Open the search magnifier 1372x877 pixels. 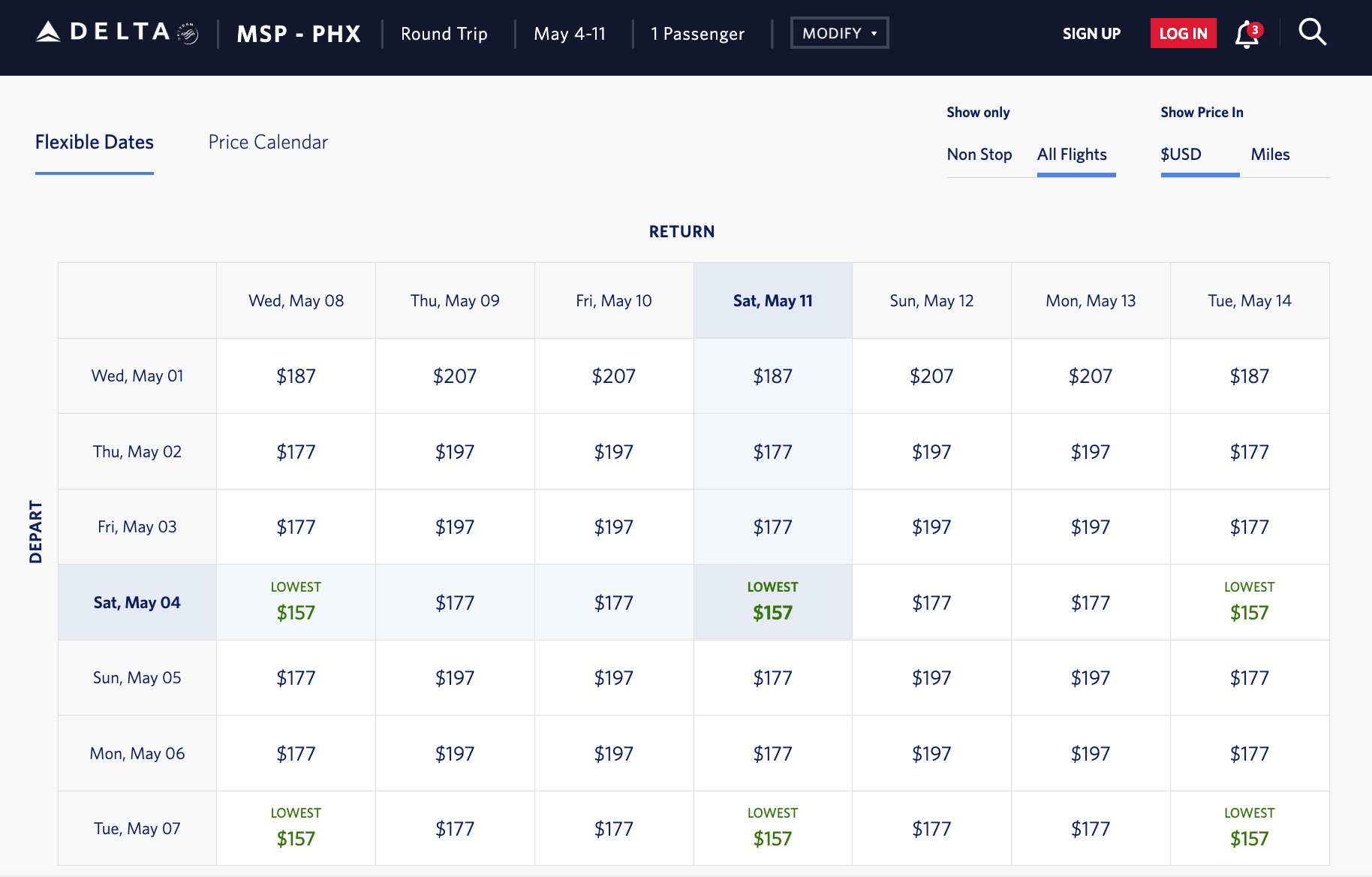click(1312, 32)
